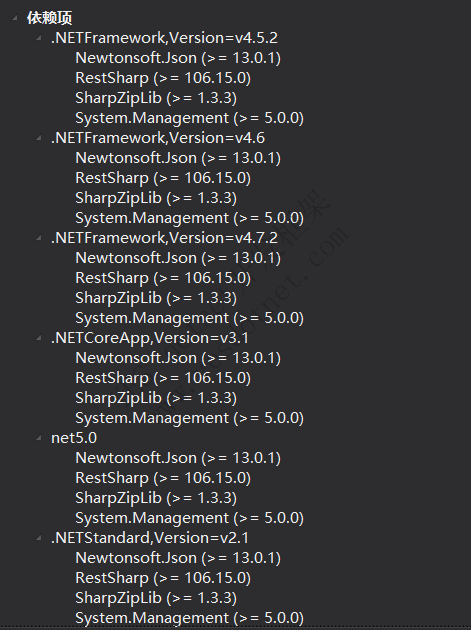
Task: Select RestSharp under .NETCoreApp v3.1
Action: (163, 378)
